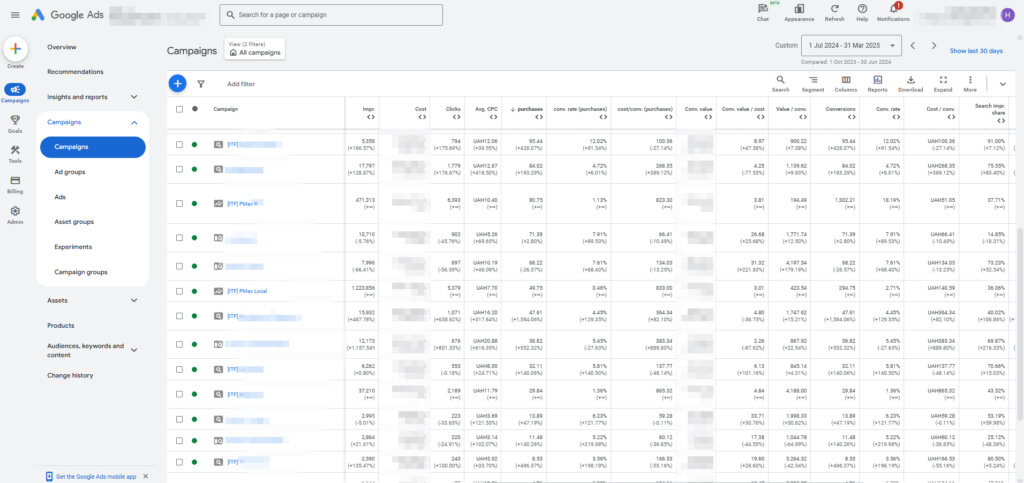Expand the Assets menu section
1024x483 pixels.
[x=134, y=300]
